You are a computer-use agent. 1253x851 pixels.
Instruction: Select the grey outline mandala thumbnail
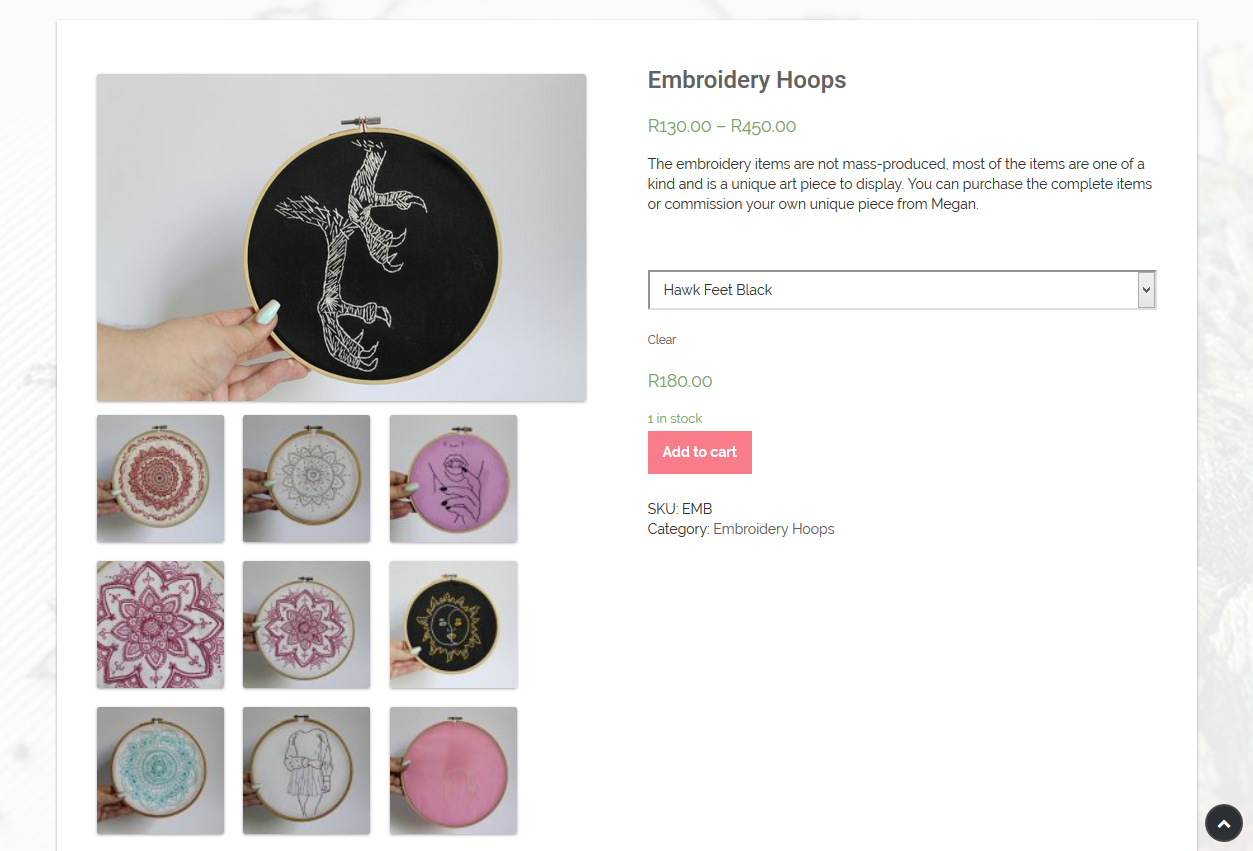(306, 479)
